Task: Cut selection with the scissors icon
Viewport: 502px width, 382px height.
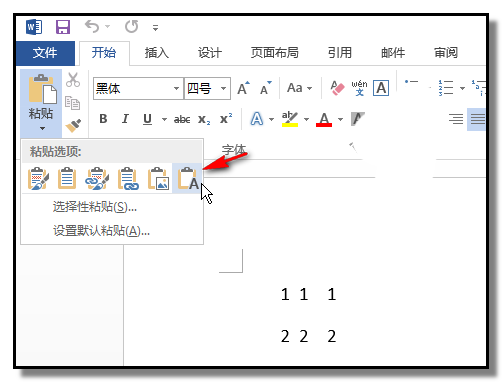Action: pyautogui.click(x=73, y=80)
